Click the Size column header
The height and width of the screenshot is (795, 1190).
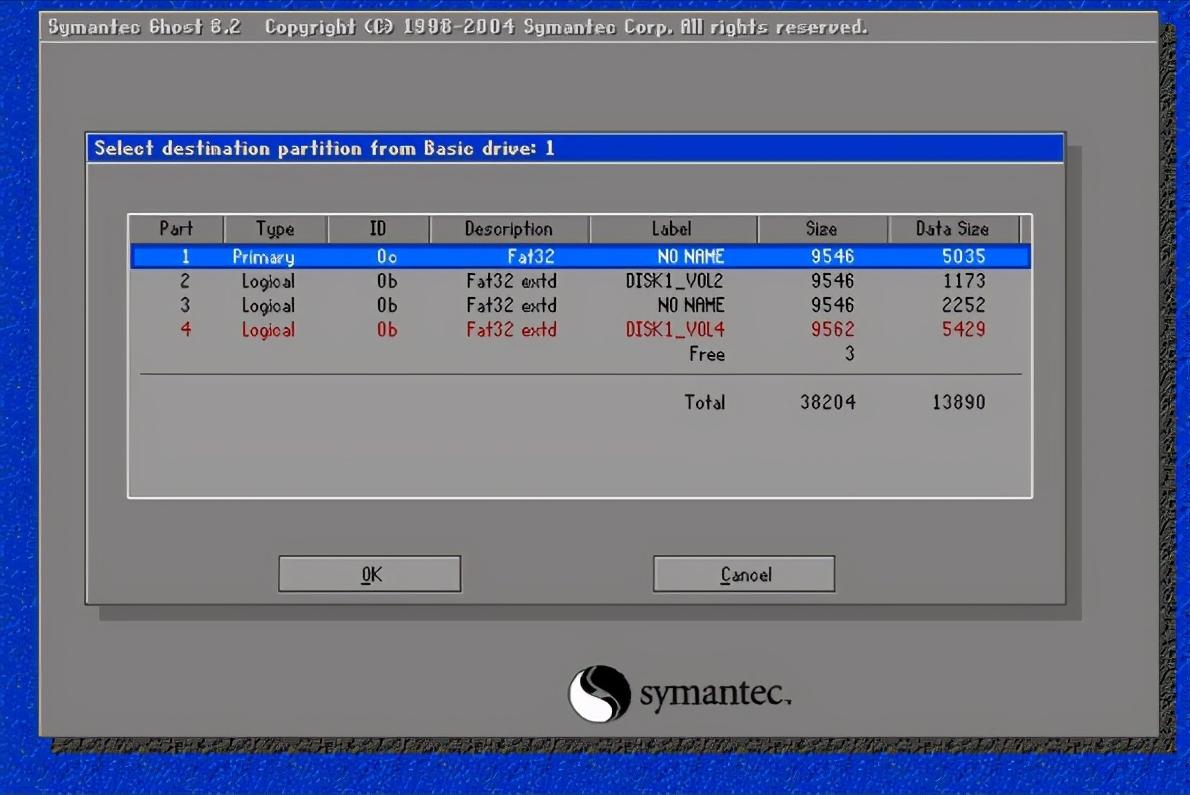pos(821,229)
